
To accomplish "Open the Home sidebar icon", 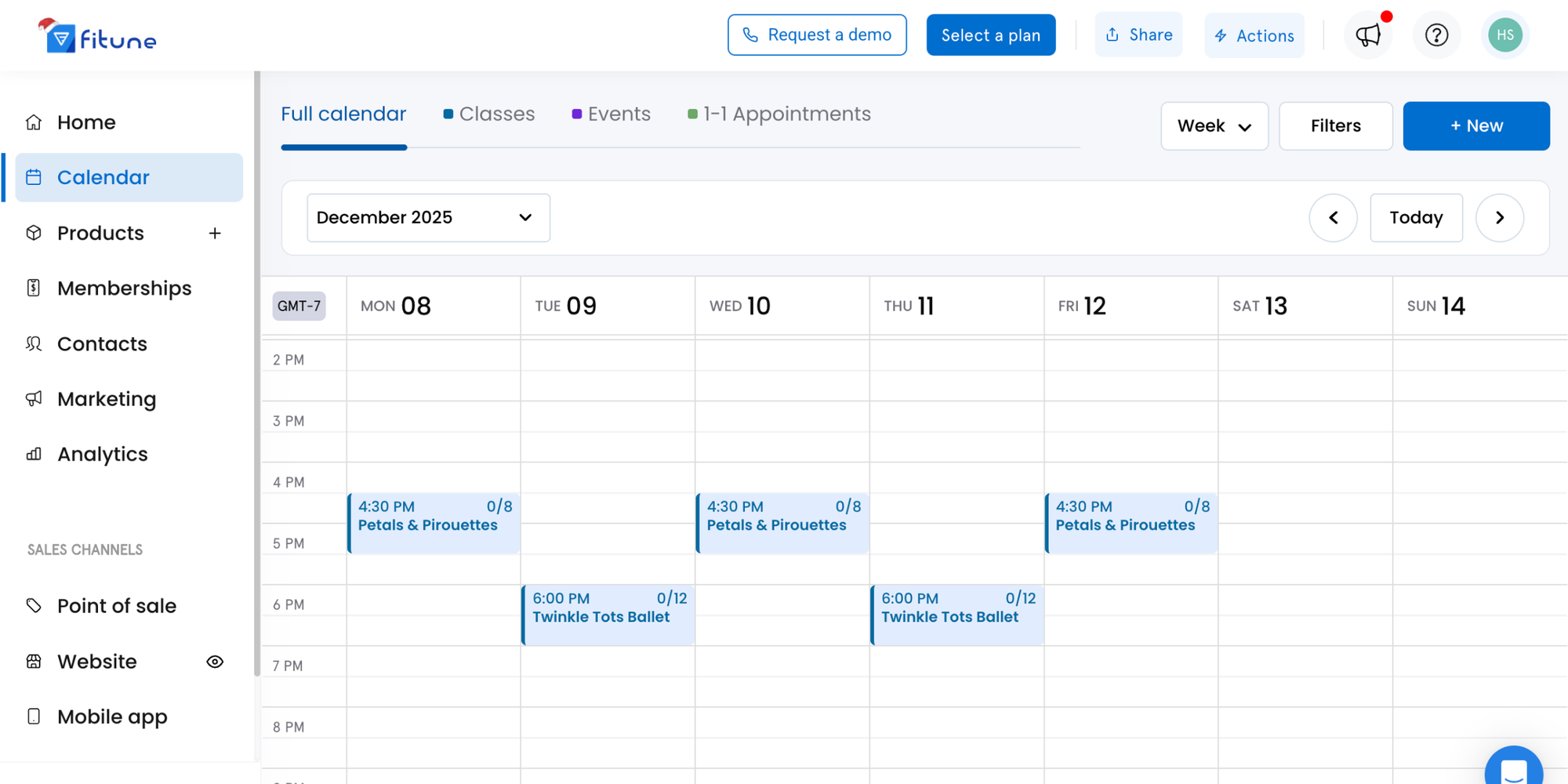I will coord(33,122).
